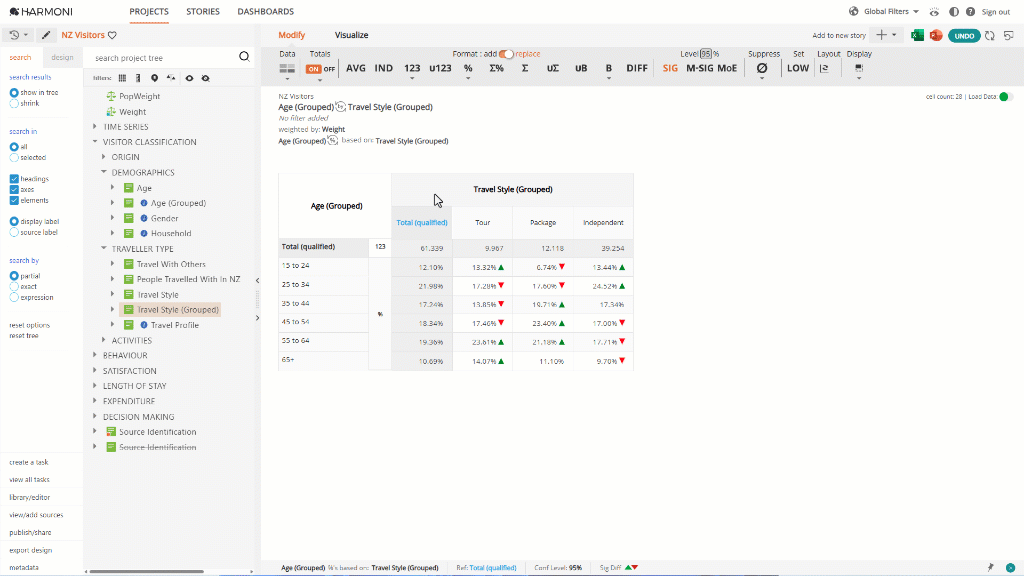Click the Suppress null symbol icon
The image size is (1024, 576).
point(761,68)
